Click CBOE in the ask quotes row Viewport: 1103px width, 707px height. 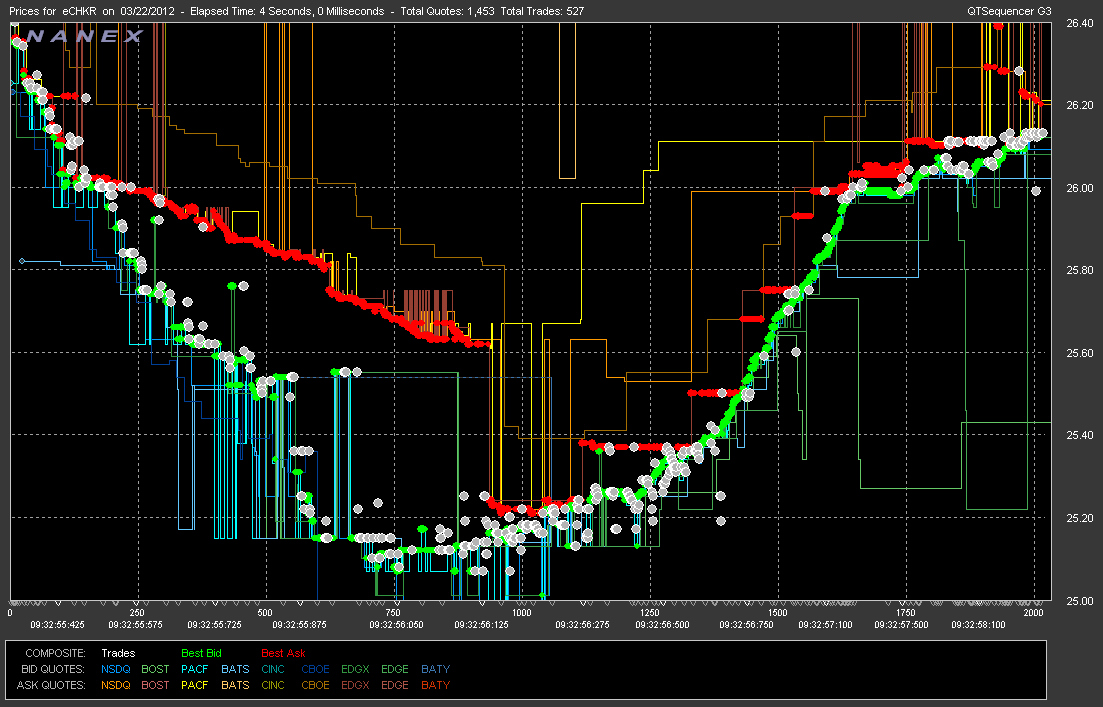tap(315, 685)
